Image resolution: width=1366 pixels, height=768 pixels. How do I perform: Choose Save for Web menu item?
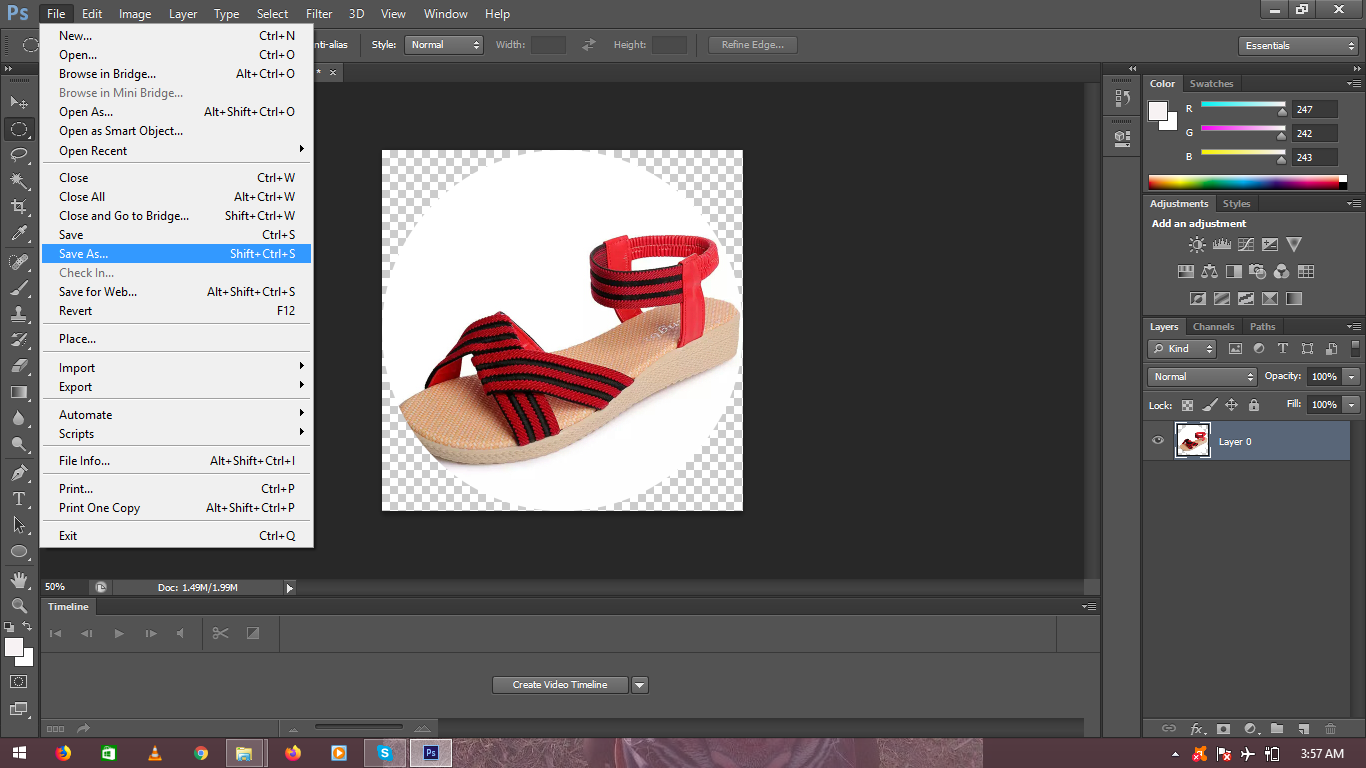coord(177,292)
